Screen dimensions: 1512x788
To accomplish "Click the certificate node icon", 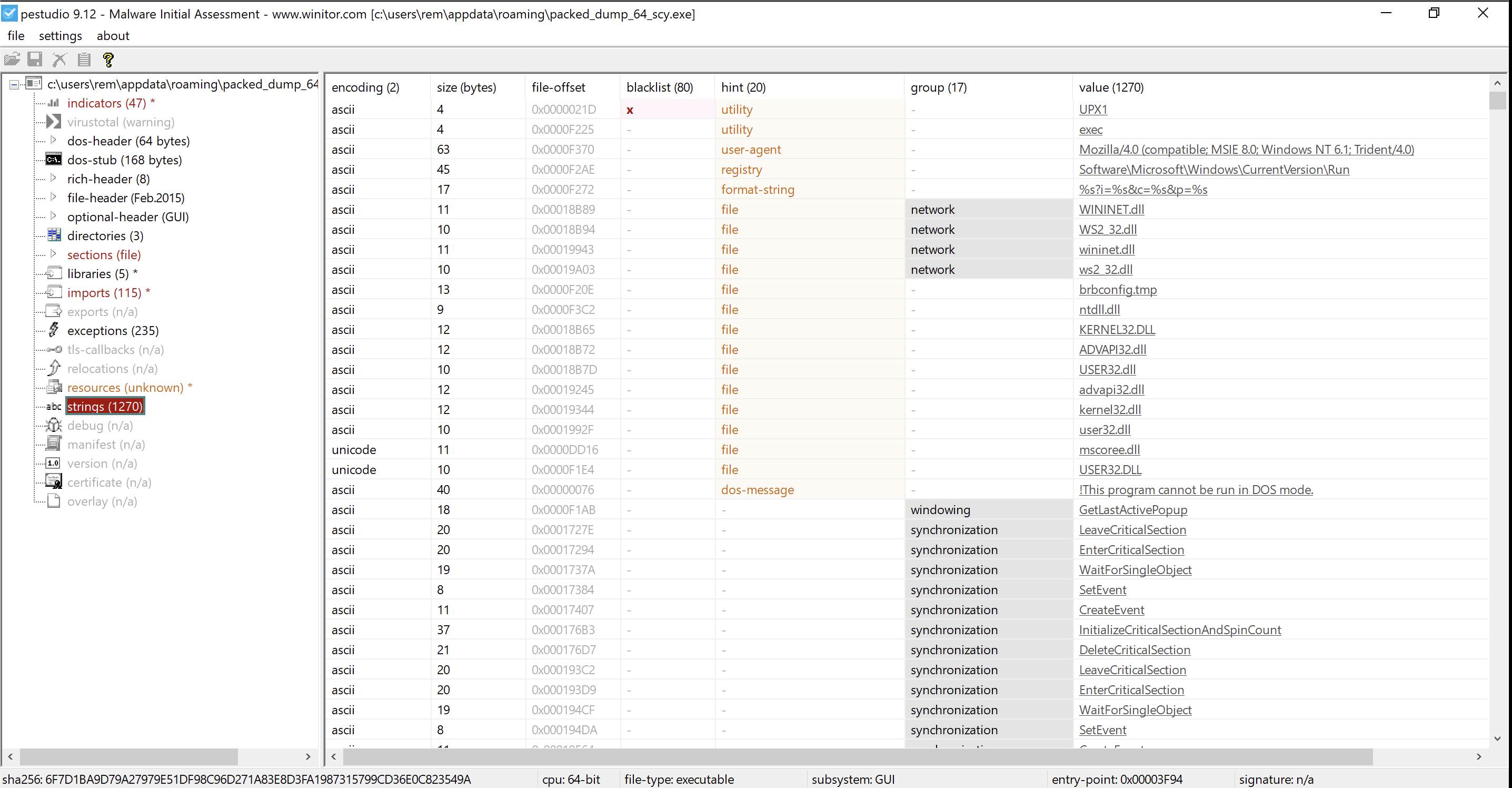I will click(x=53, y=481).
